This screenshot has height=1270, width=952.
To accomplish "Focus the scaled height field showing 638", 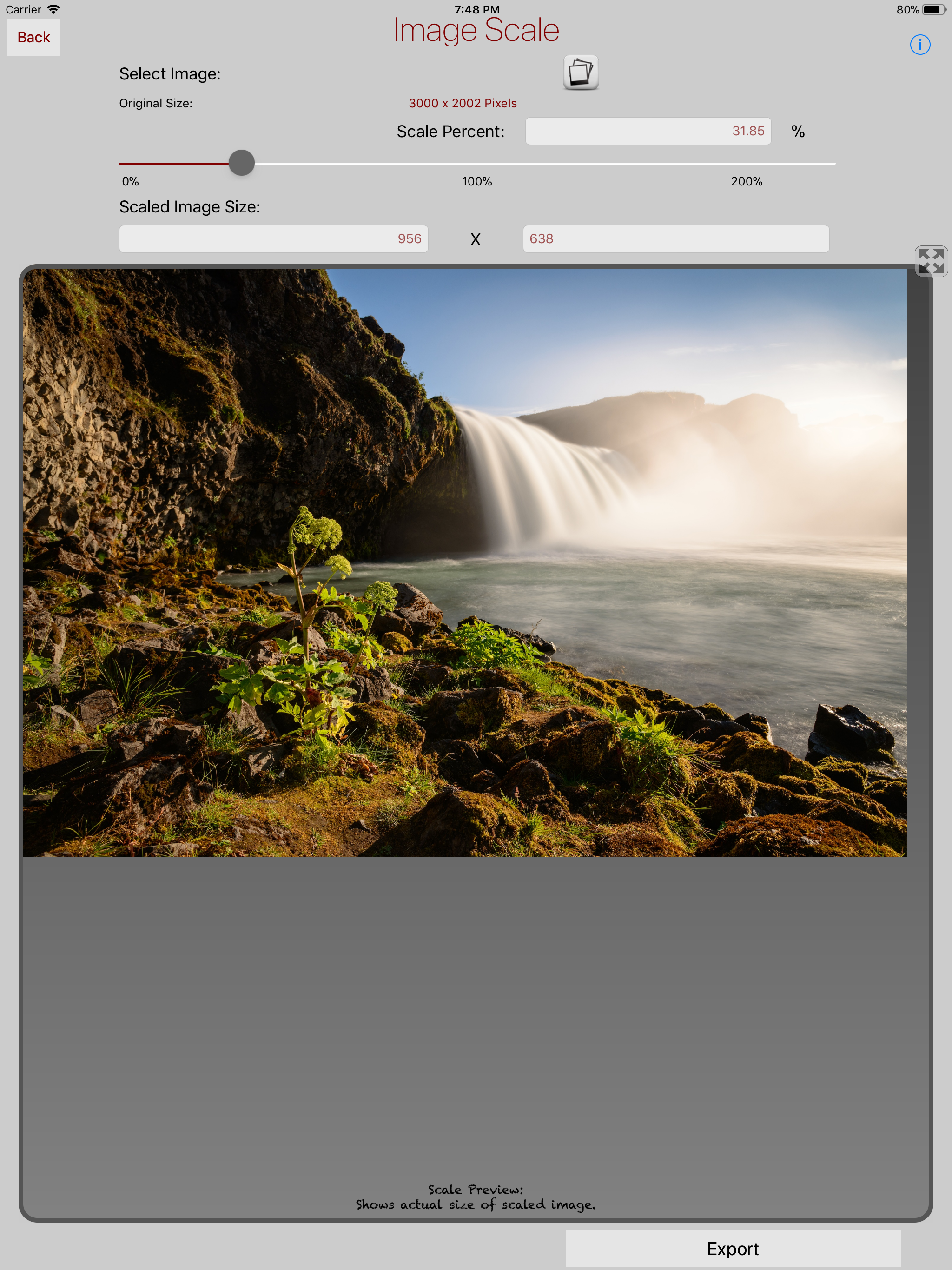I will click(675, 239).
